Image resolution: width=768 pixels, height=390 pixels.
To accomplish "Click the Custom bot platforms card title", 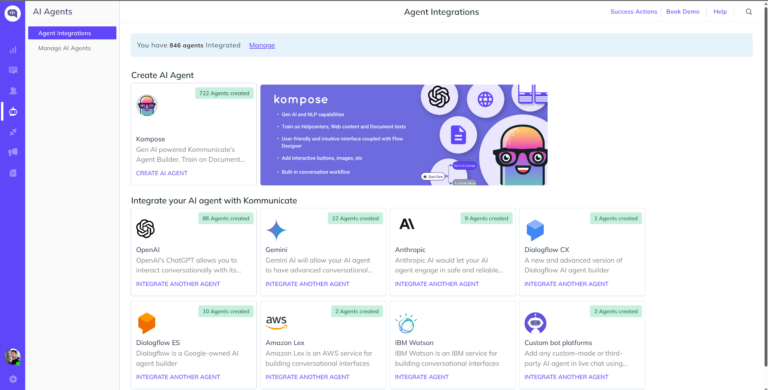I will point(558,343).
